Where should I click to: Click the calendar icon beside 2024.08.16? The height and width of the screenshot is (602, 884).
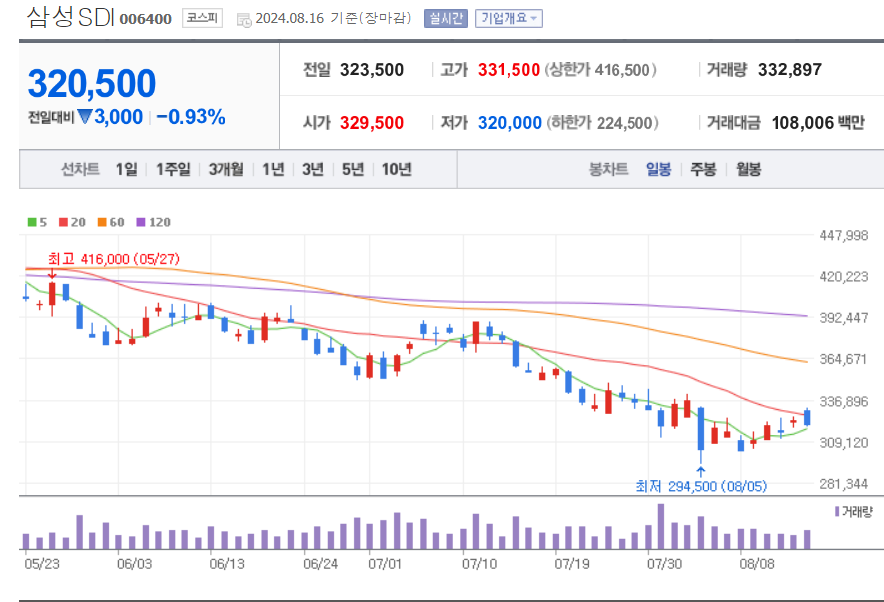(x=244, y=20)
